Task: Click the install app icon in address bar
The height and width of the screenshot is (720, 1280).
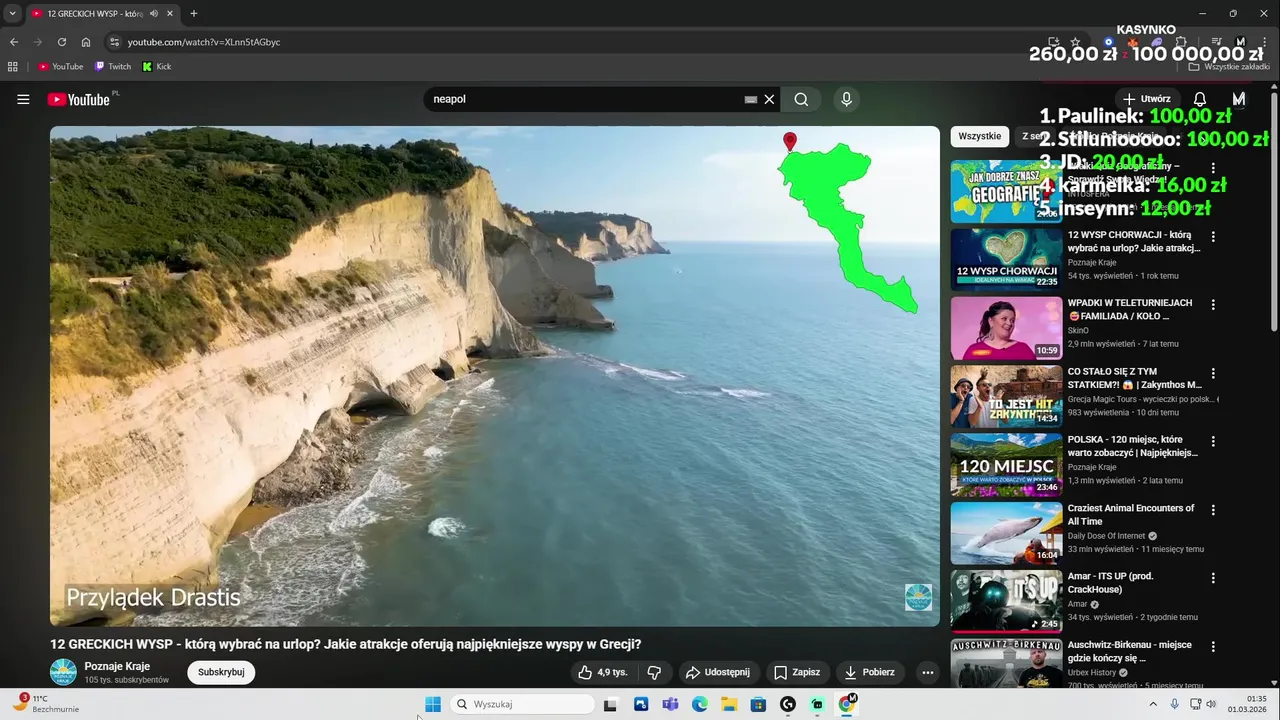Action: tap(1053, 42)
